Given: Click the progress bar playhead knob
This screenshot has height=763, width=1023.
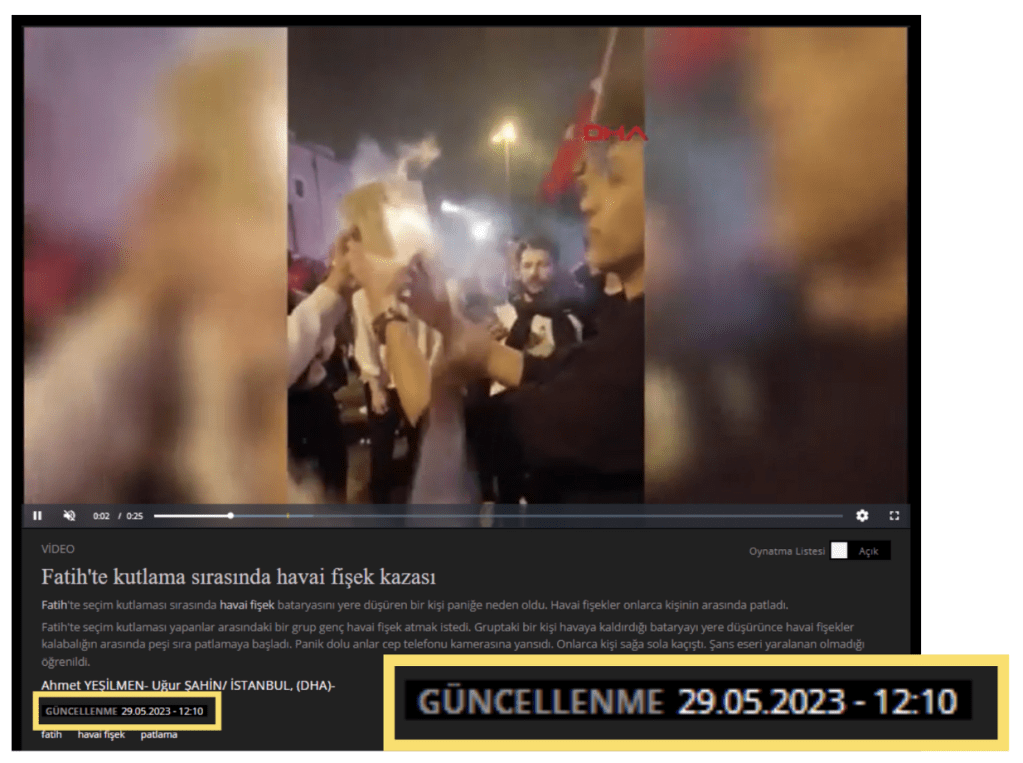Looking at the screenshot, I should click(x=231, y=516).
